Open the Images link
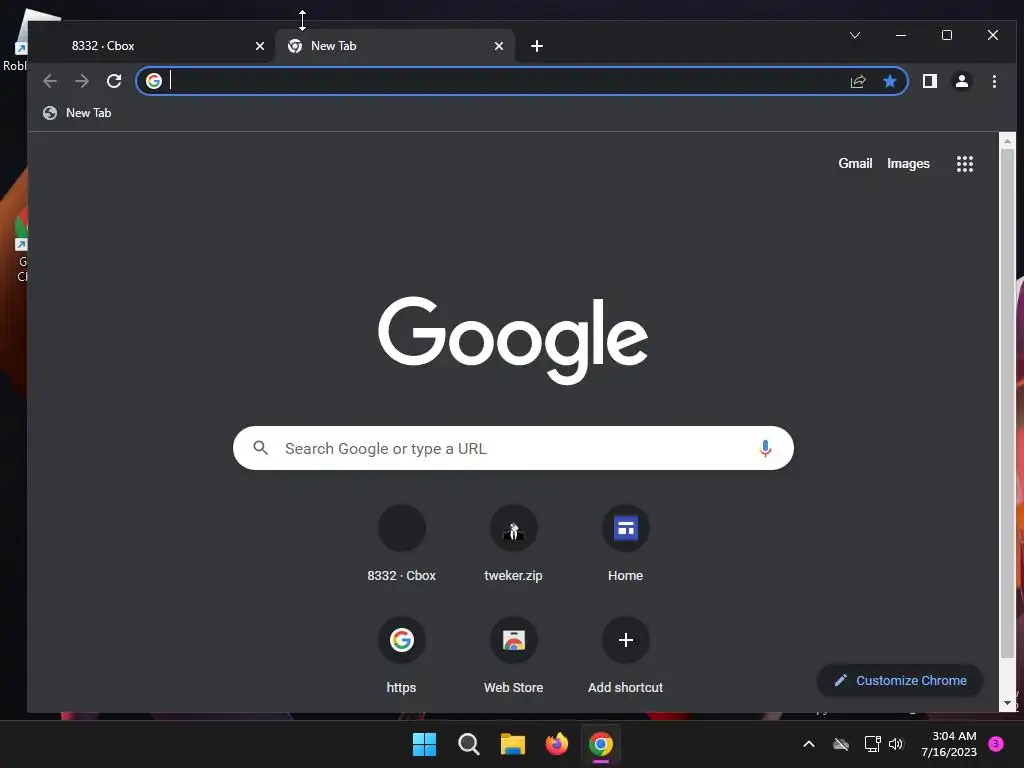Screen dimensions: 1024x768 click(908, 163)
